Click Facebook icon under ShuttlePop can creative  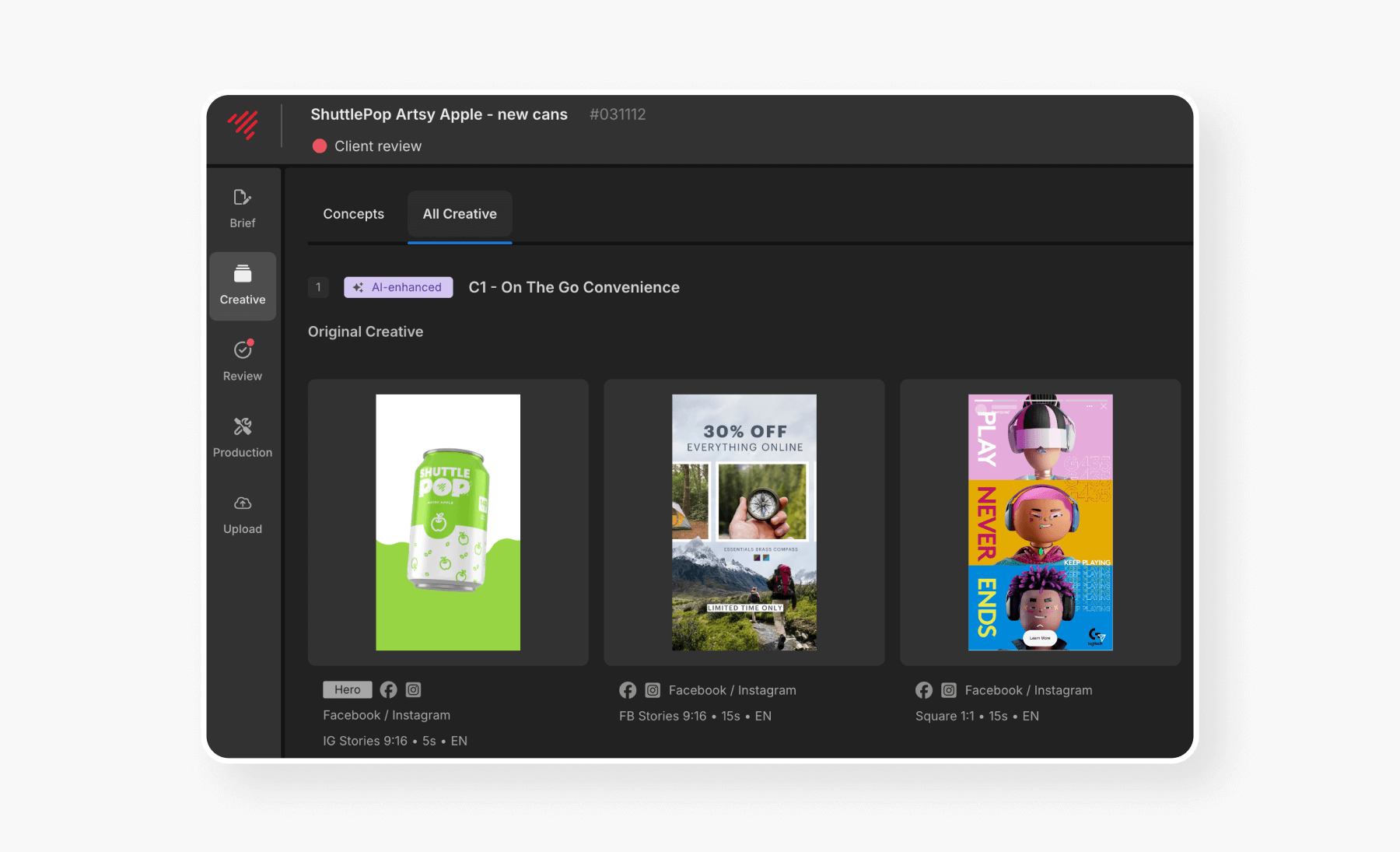click(x=388, y=689)
